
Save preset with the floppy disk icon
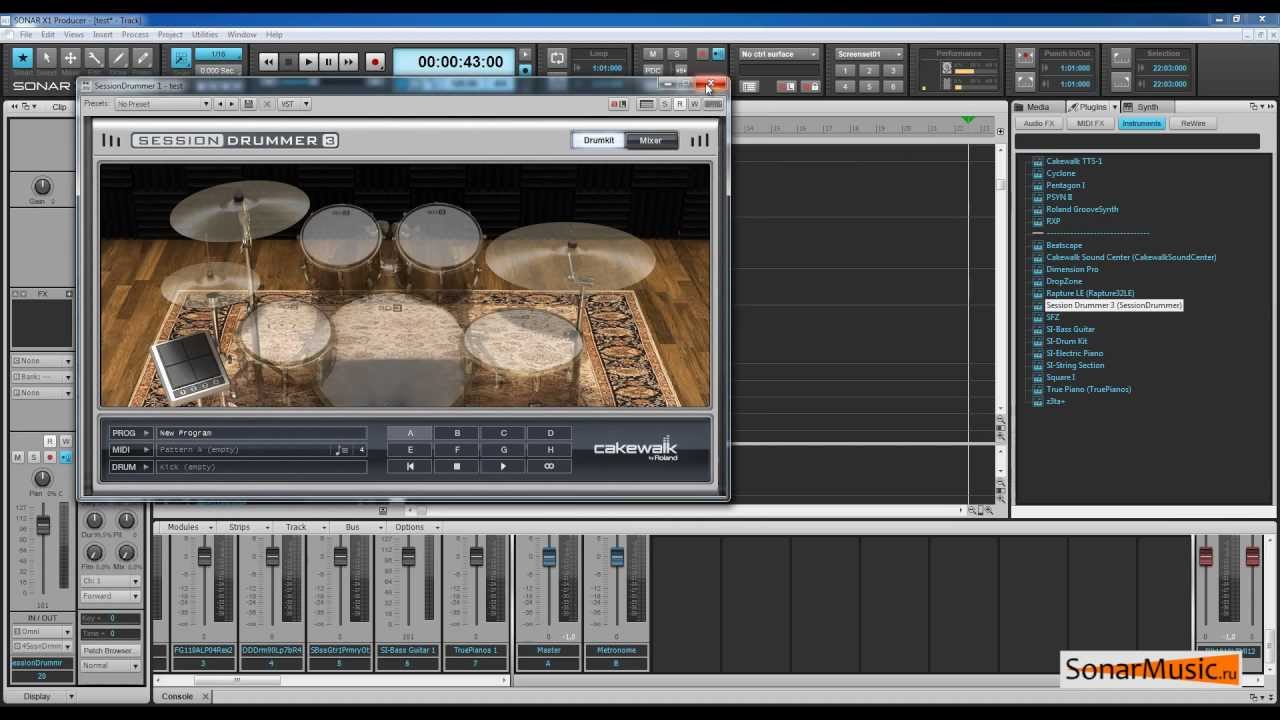[x=249, y=104]
